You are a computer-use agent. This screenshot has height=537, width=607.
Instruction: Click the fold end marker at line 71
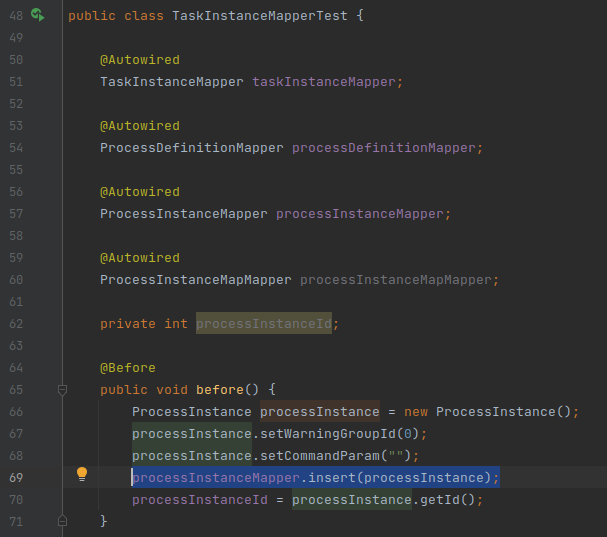(x=62, y=521)
